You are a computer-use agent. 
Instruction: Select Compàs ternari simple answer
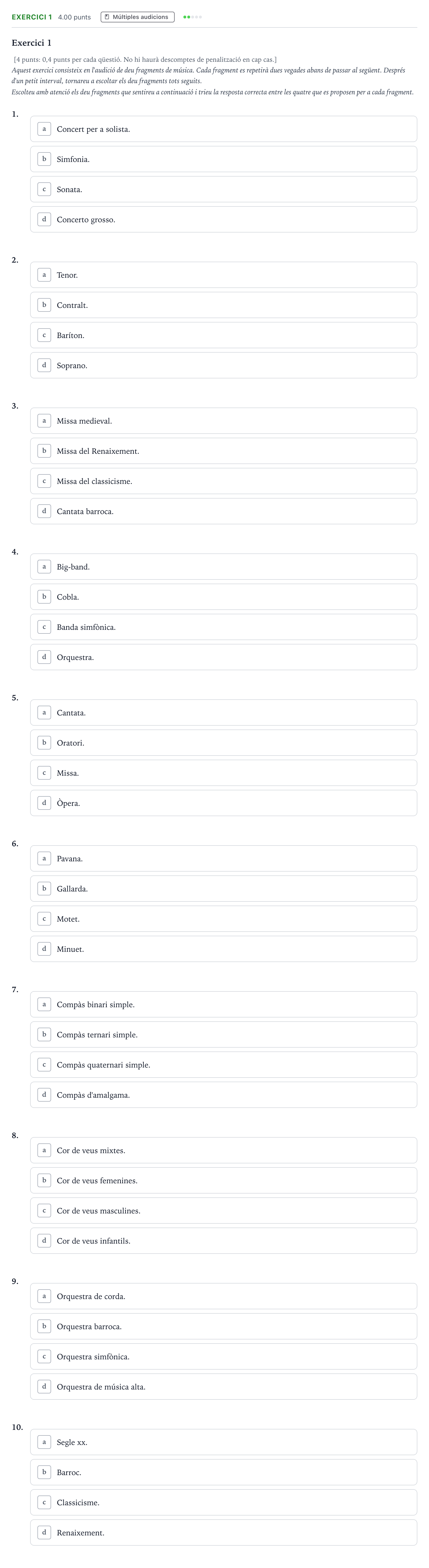(x=223, y=1034)
